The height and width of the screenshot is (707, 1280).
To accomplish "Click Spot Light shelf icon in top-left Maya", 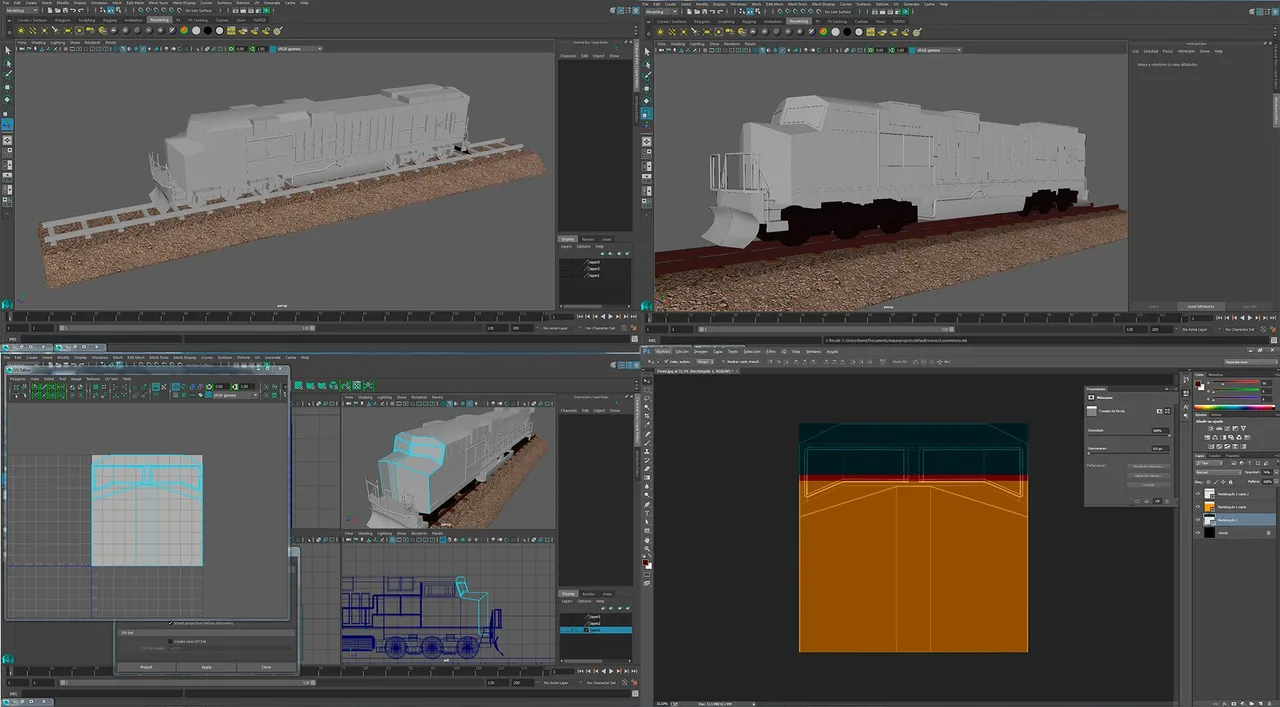I will coord(56,30).
